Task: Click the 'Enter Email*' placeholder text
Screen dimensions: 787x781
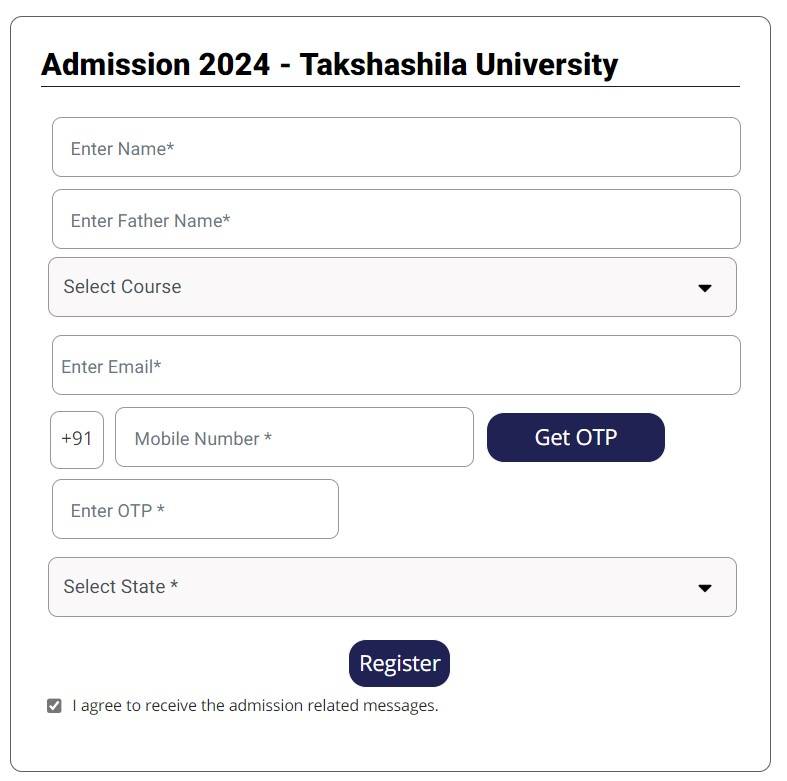Action: pyautogui.click(x=111, y=367)
